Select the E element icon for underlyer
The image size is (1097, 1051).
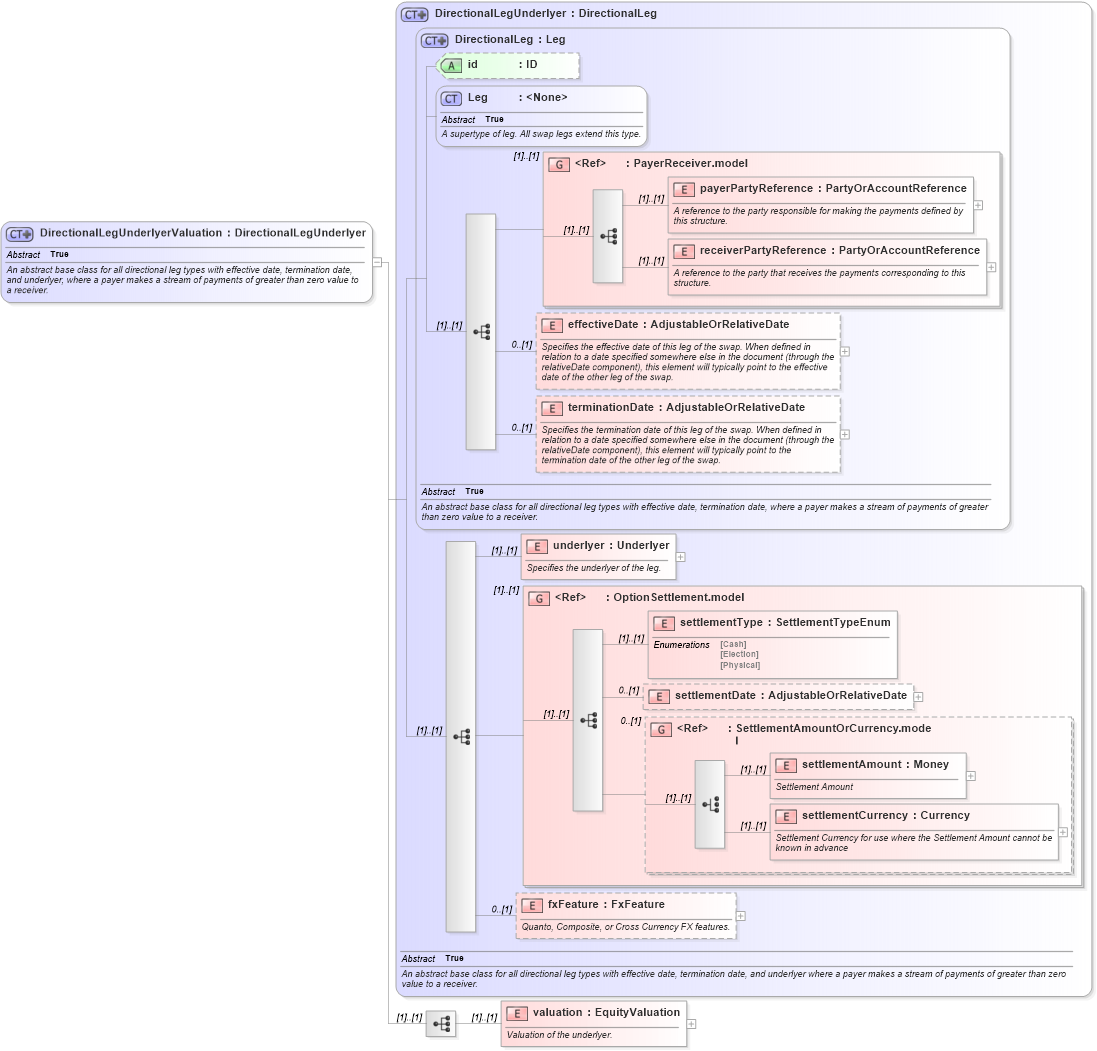[x=537, y=546]
